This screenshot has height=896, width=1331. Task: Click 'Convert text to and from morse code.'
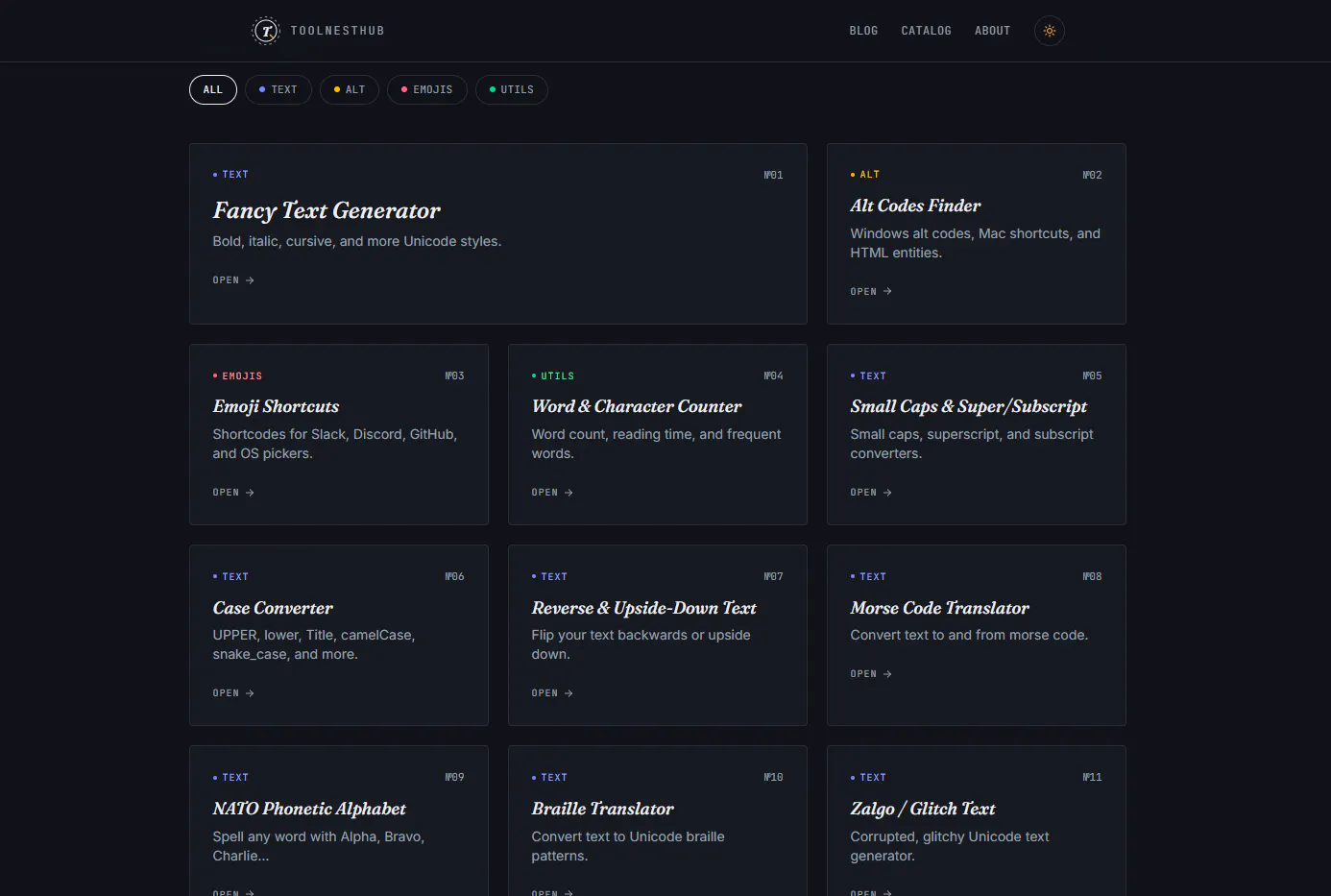969,636
